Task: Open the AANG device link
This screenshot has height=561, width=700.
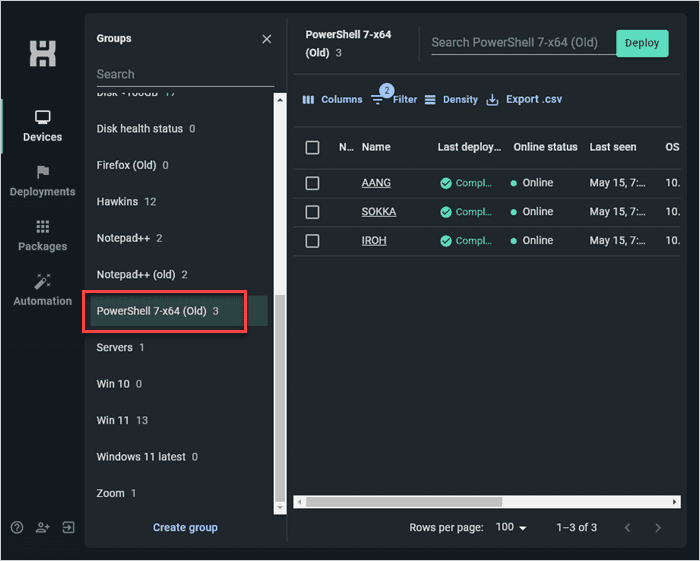Action: click(x=376, y=183)
